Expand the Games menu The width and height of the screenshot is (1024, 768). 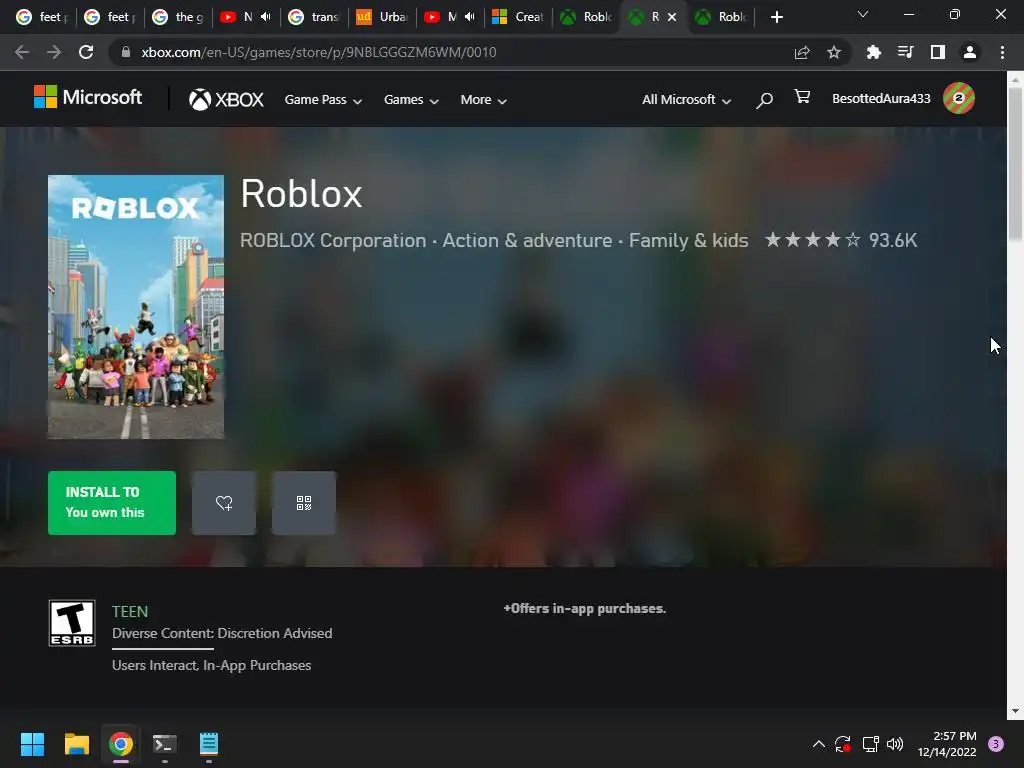pos(411,100)
